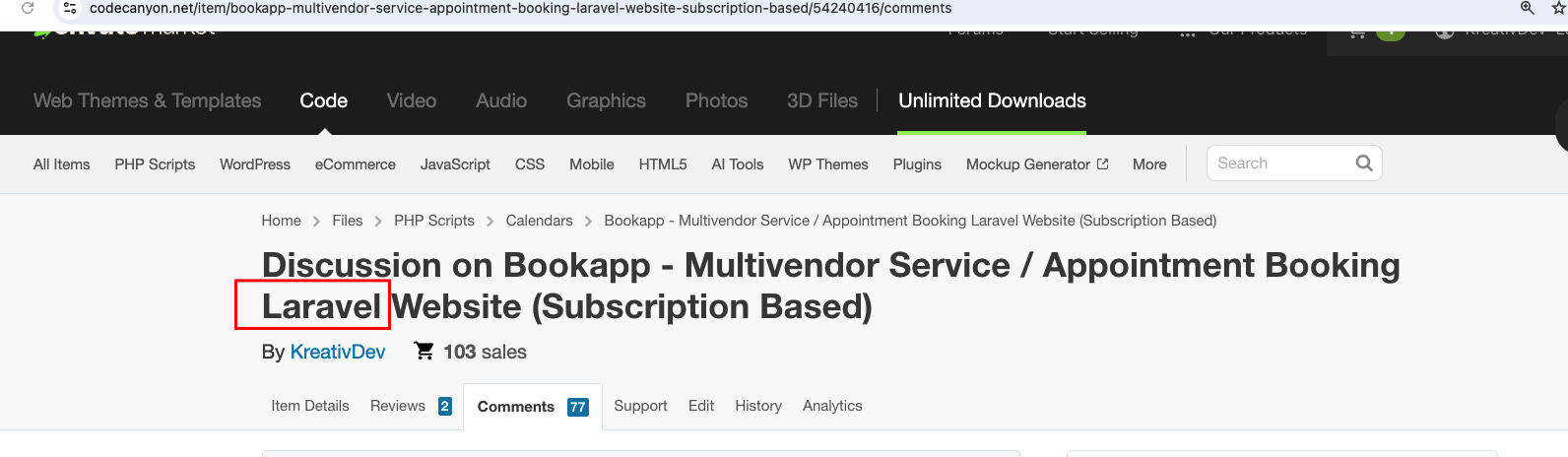Open the AI Tools subcategory
Viewport: 1568px width, 457px height.
tap(738, 164)
